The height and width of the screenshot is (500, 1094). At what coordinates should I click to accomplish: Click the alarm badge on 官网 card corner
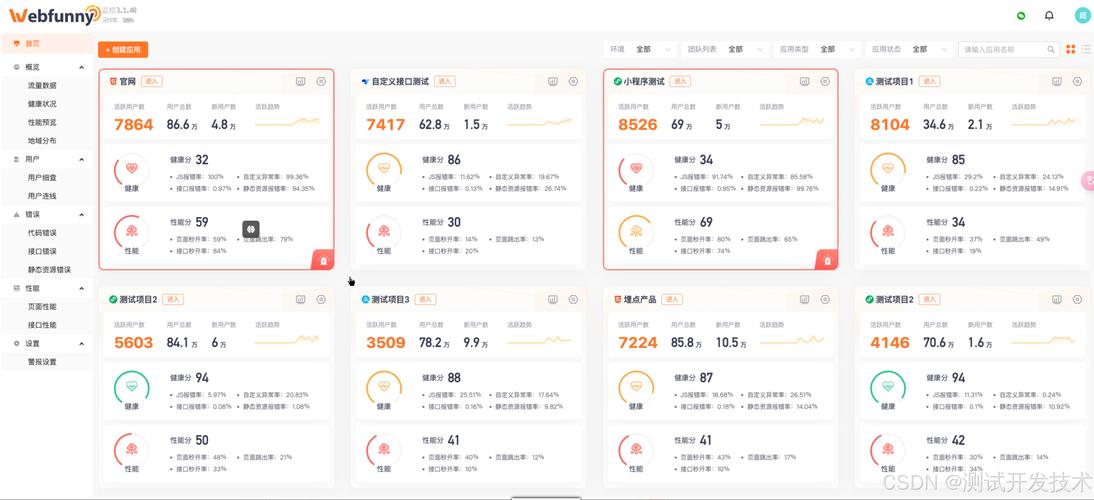coord(324,260)
